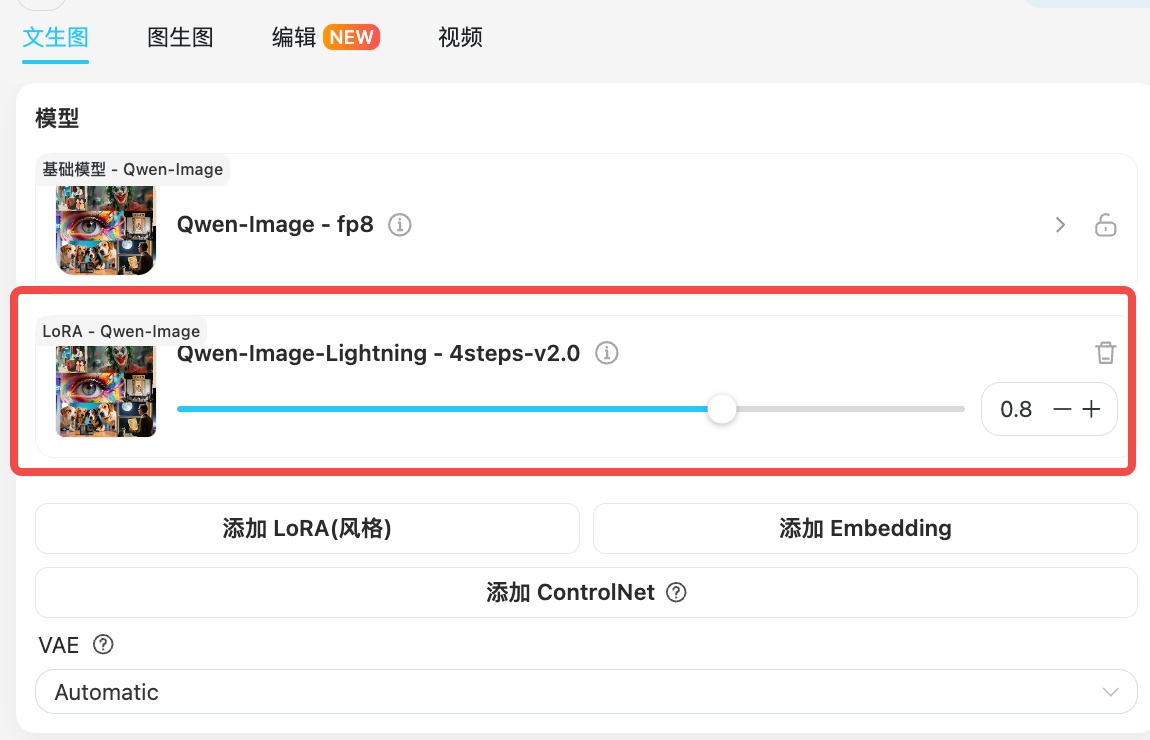
Task: Click the LoRA weight slider handle
Action: click(x=722, y=409)
